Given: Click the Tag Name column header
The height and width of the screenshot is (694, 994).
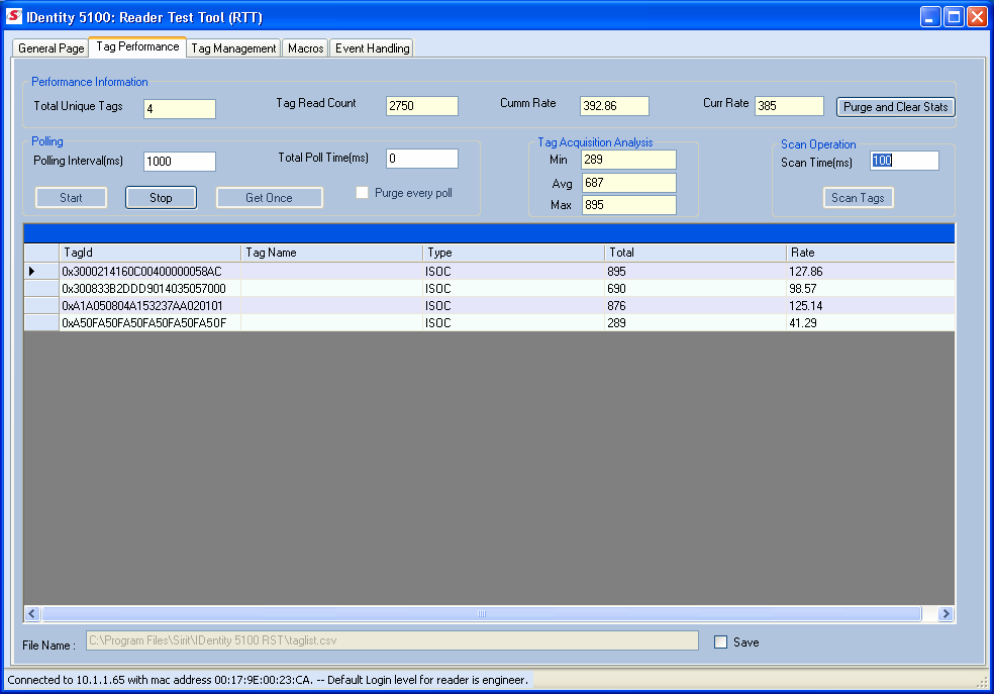Looking at the screenshot, I should coord(332,253).
